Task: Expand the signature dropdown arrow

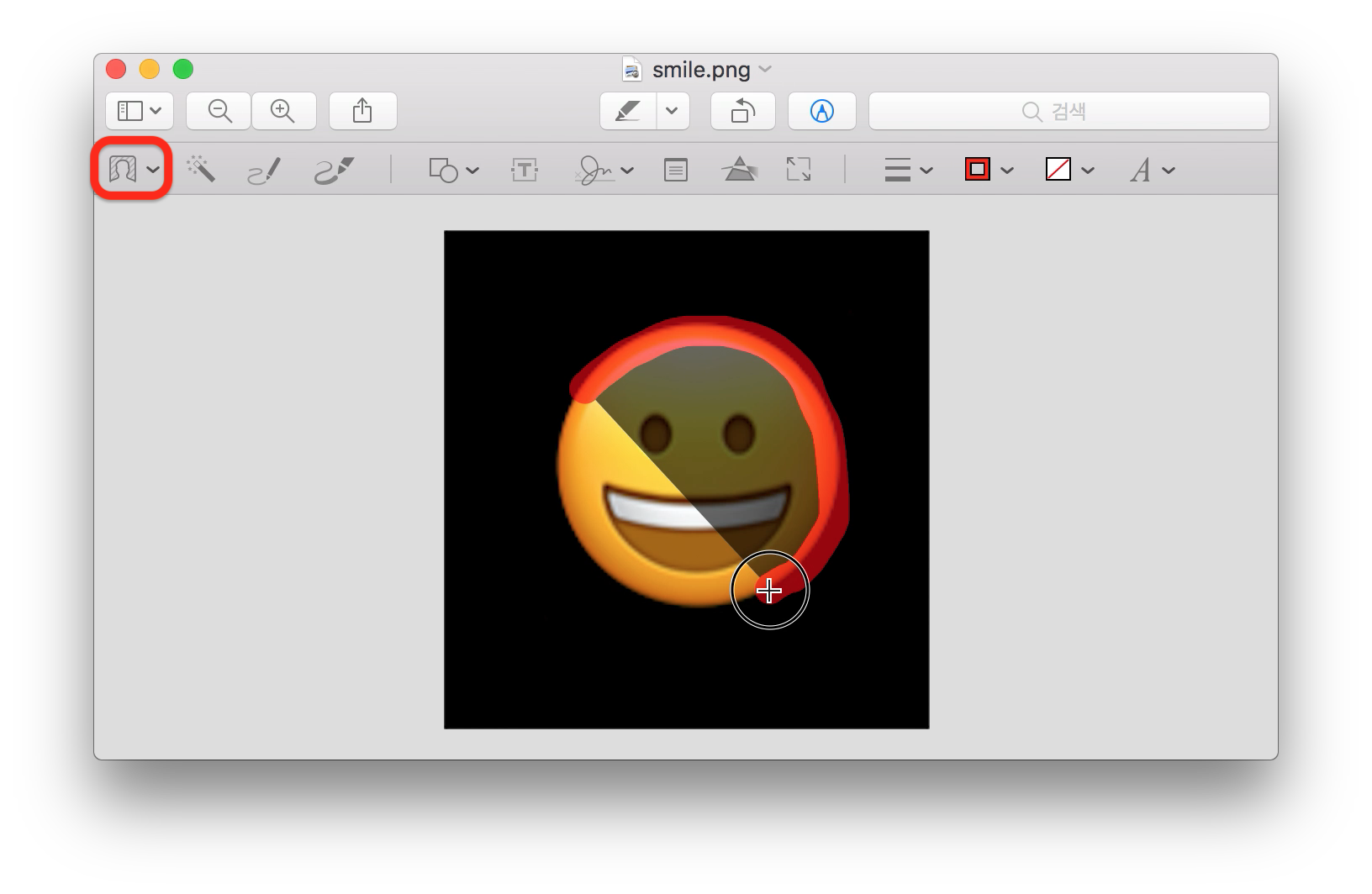Action: [627, 171]
